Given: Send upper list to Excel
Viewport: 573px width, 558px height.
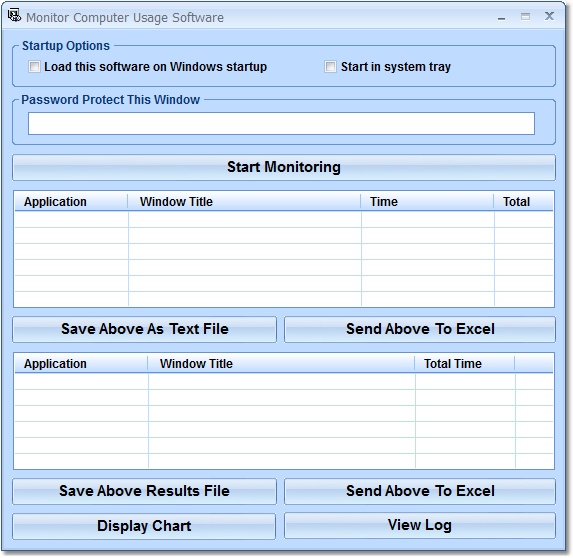Looking at the screenshot, I should (x=420, y=329).
